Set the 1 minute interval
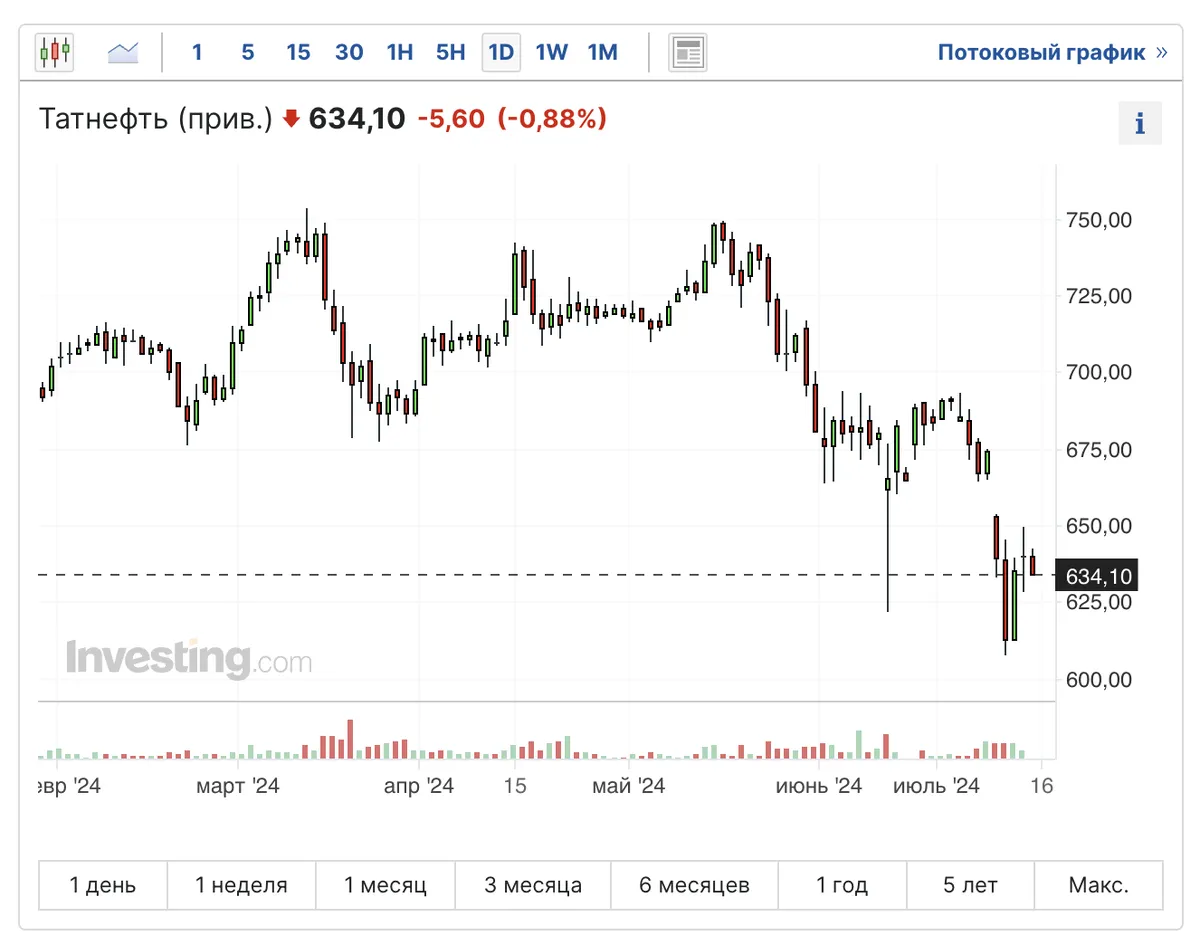Screen dimensions: 1200x945 coord(197,52)
